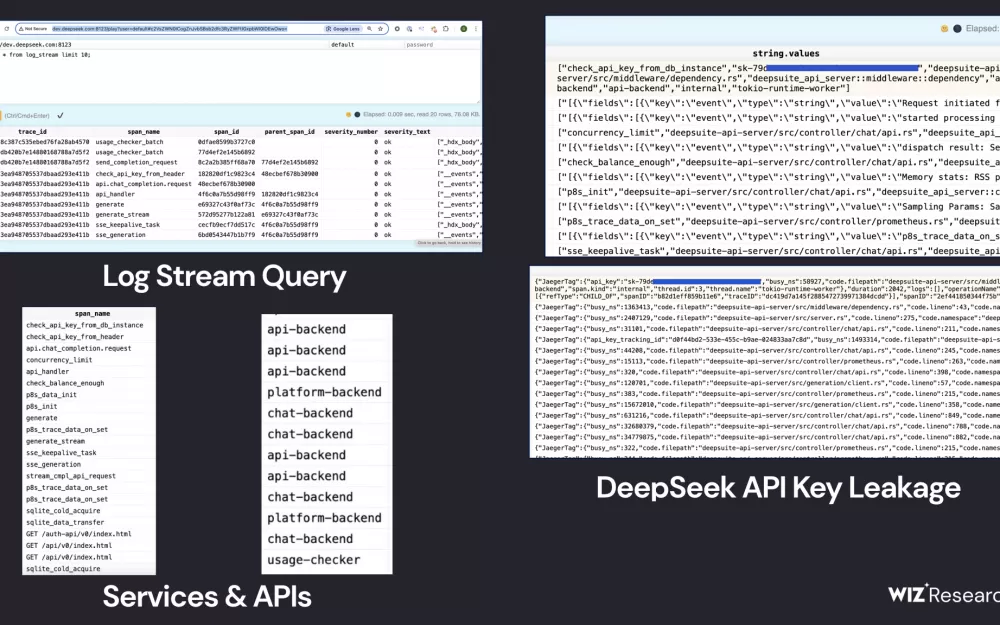Click the JaegerTag row containing api_key_tracking_id

(x=767, y=339)
